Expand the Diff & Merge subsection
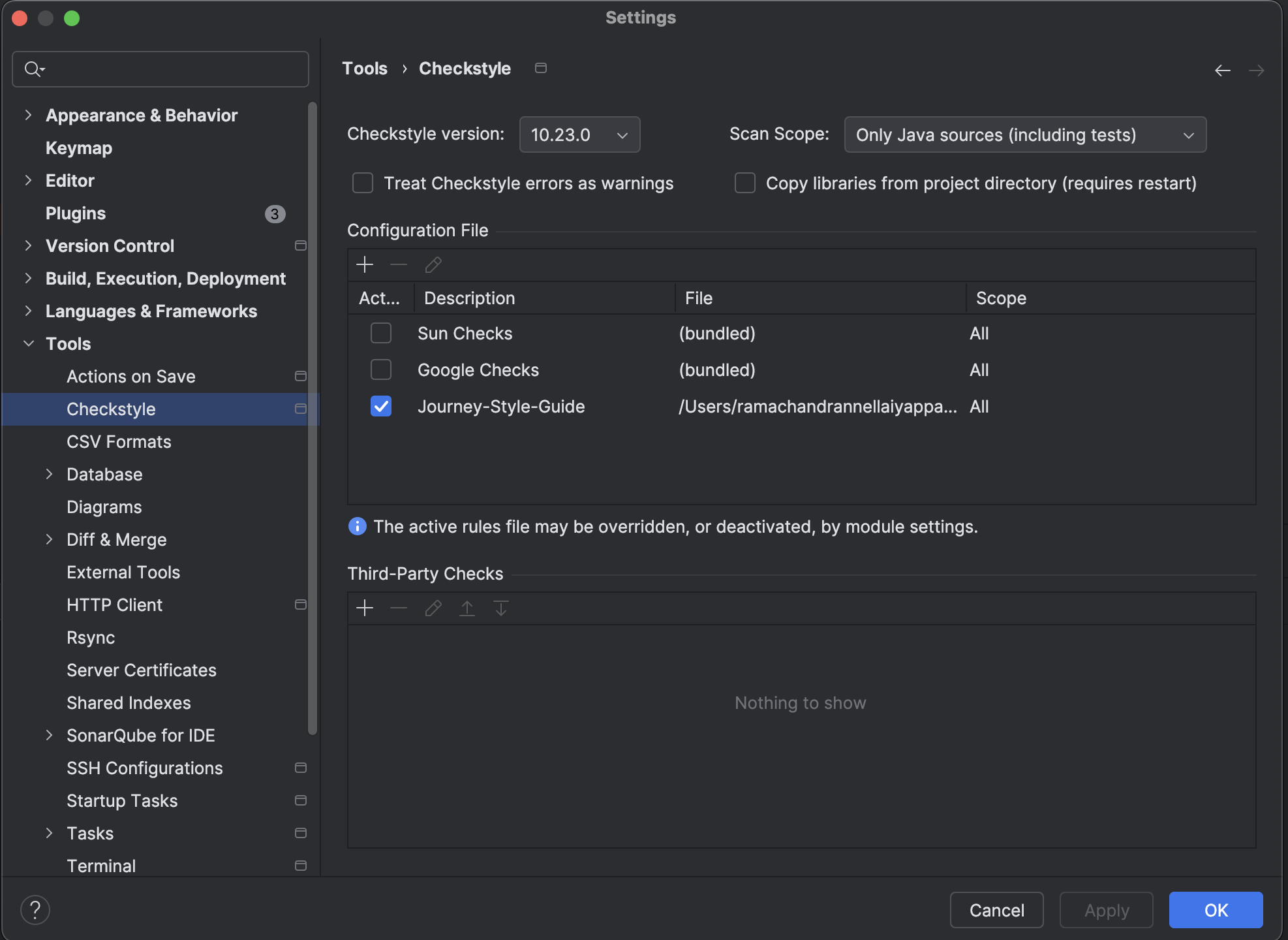1288x940 pixels. tap(49, 539)
